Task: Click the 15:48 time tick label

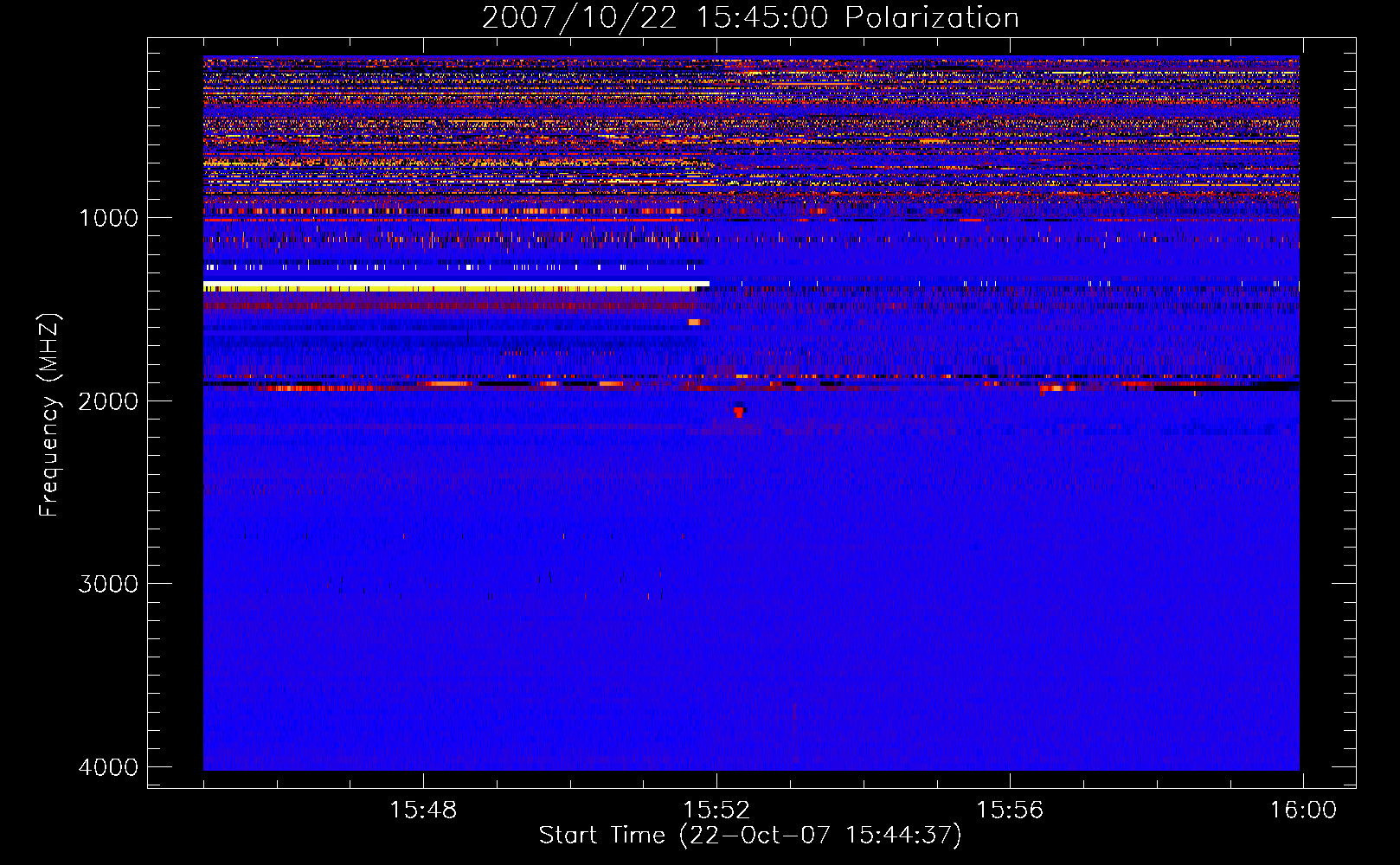Action: pyautogui.click(x=423, y=811)
